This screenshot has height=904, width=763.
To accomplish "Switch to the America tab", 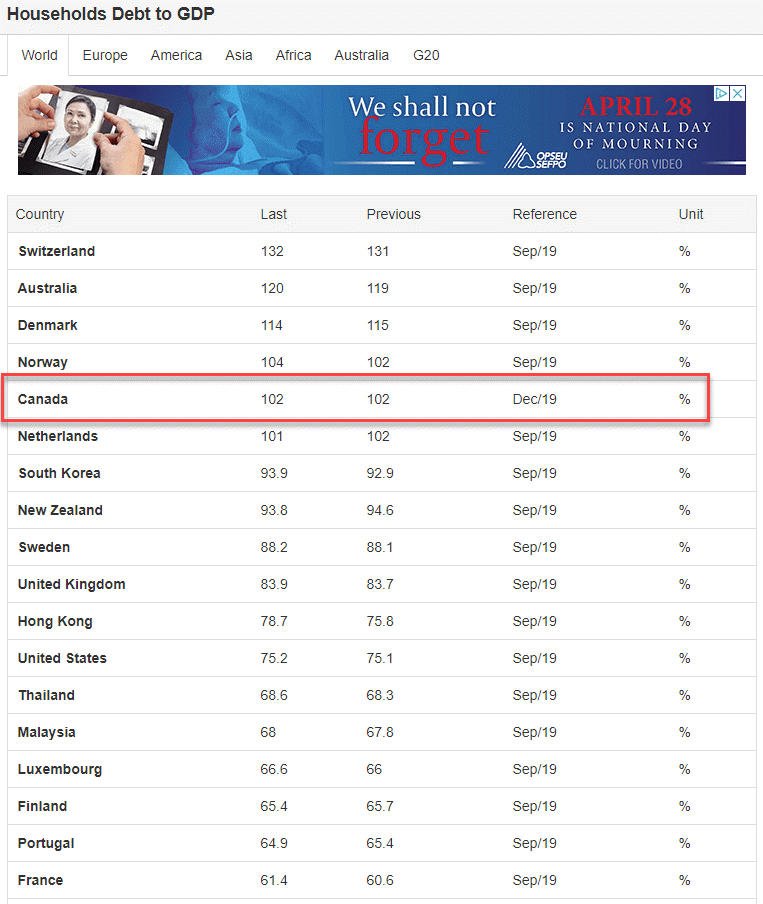I will pyautogui.click(x=176, y=55).
